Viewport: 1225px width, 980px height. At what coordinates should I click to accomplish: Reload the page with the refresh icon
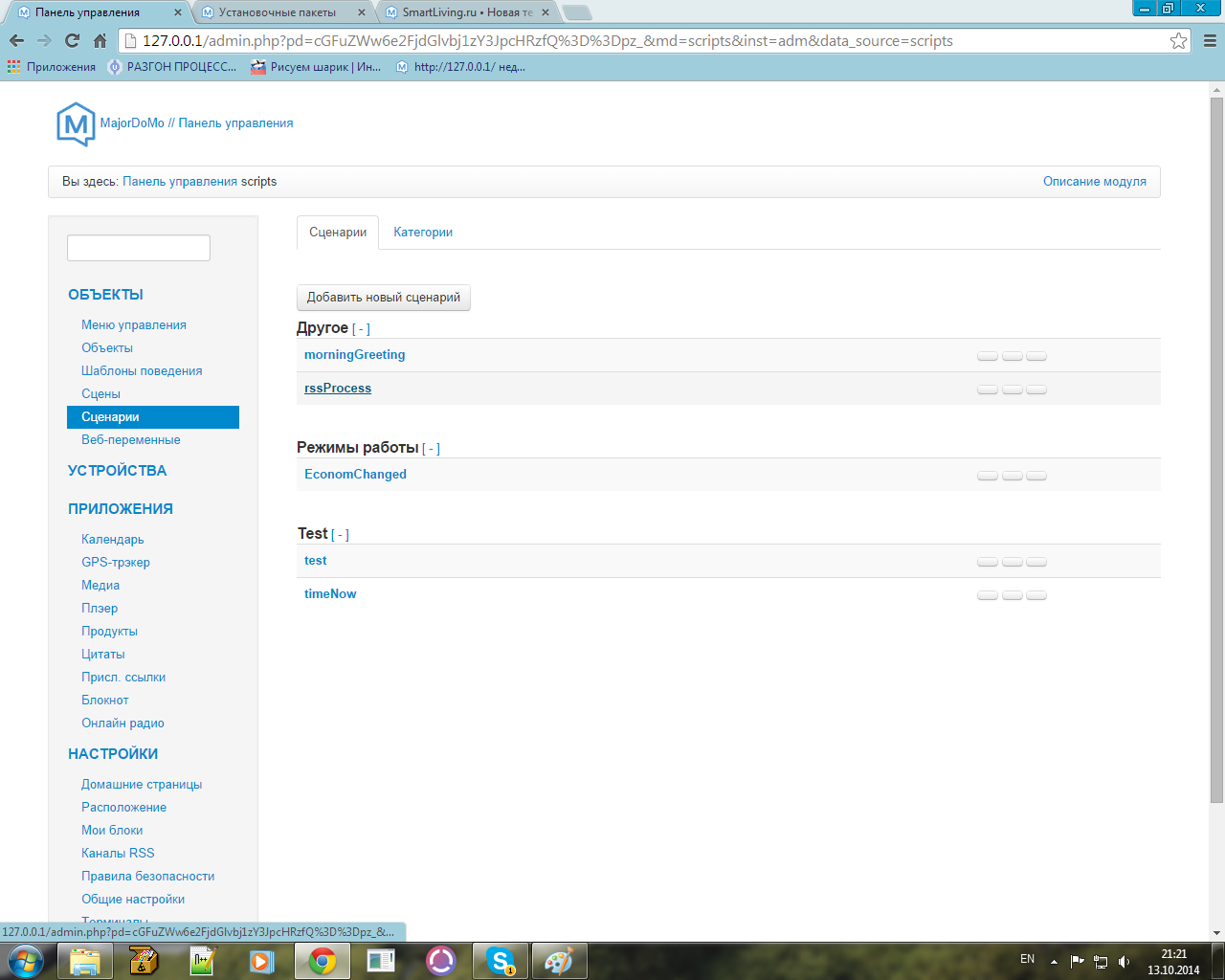72,41
